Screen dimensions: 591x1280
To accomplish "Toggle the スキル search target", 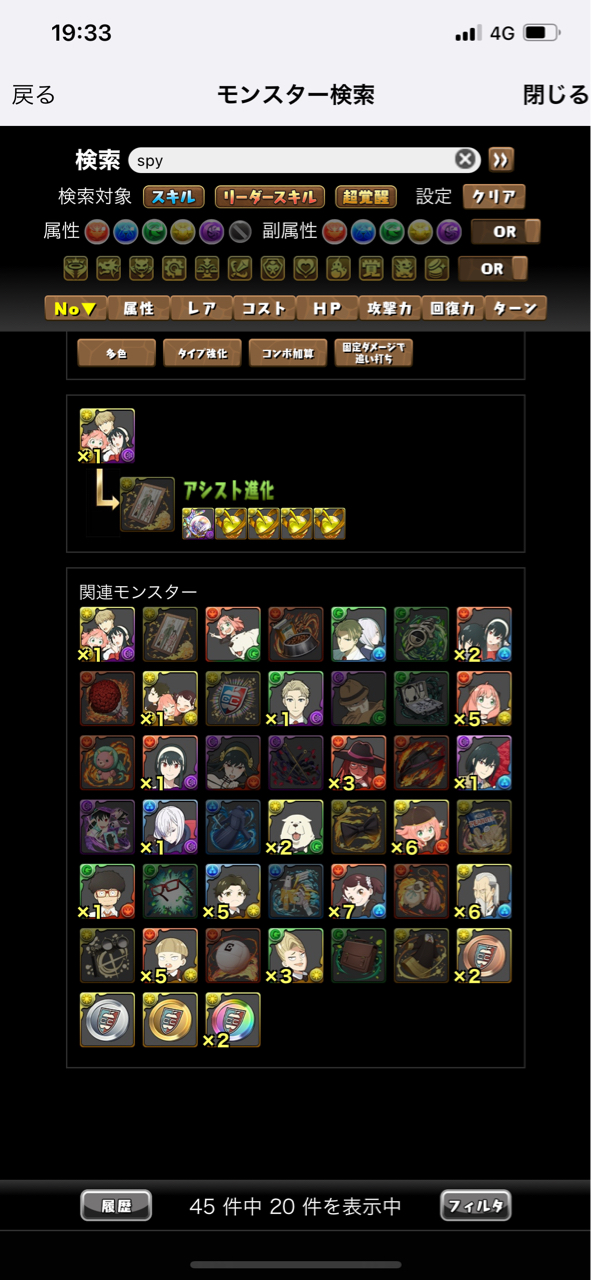I will click(174, 197).
